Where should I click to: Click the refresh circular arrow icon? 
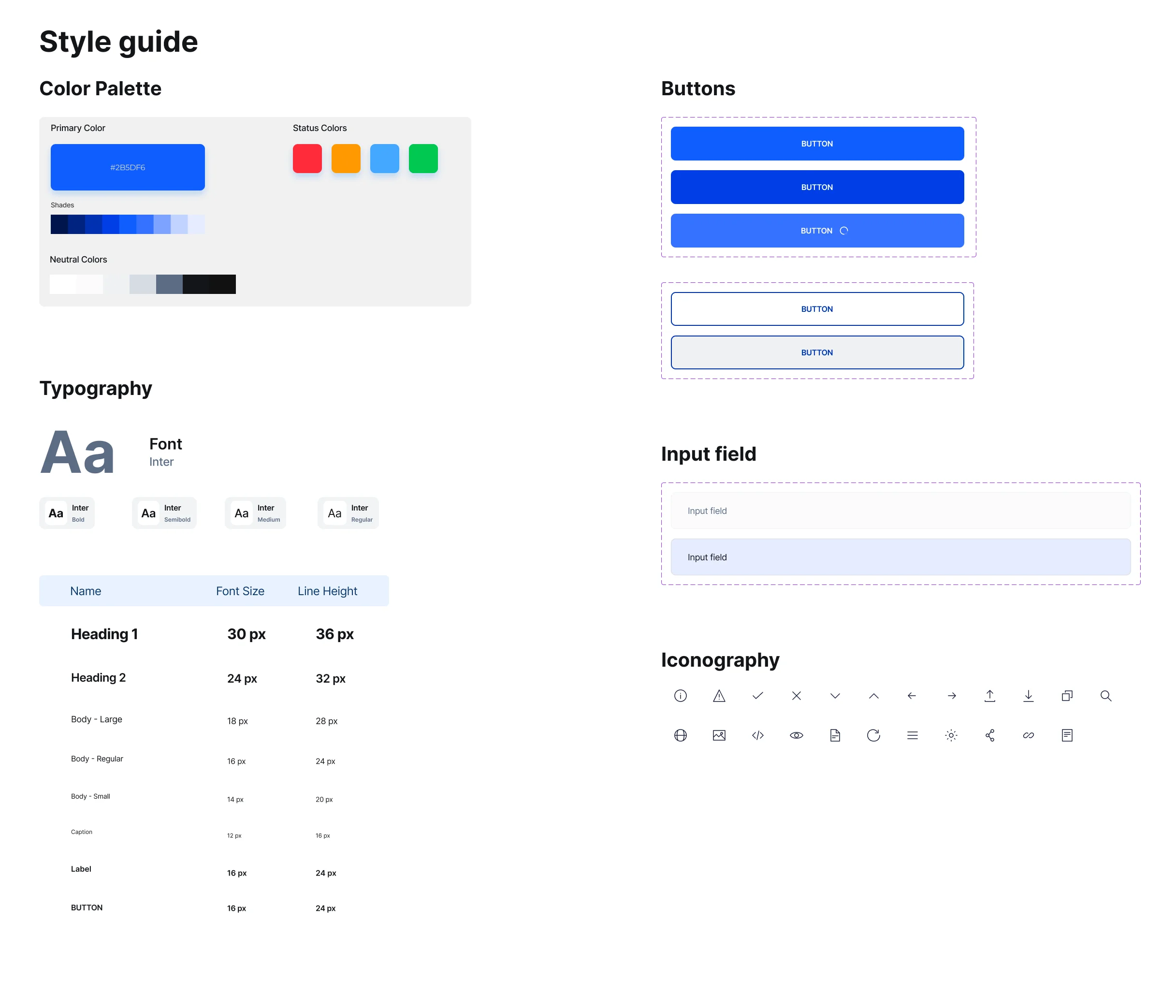pos(873,735)
